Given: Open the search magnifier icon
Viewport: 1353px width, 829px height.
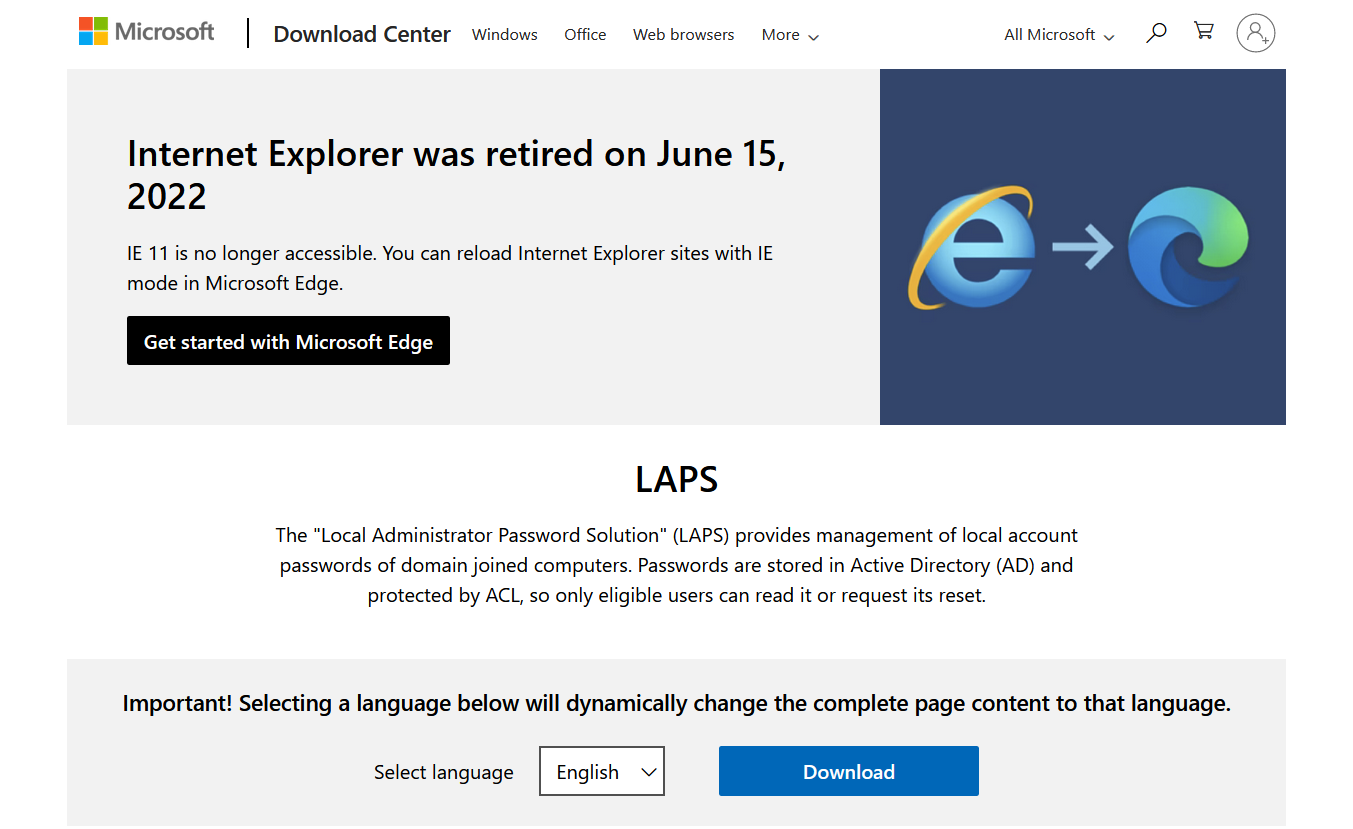Looking at the screenshot, I should 1156,33.
